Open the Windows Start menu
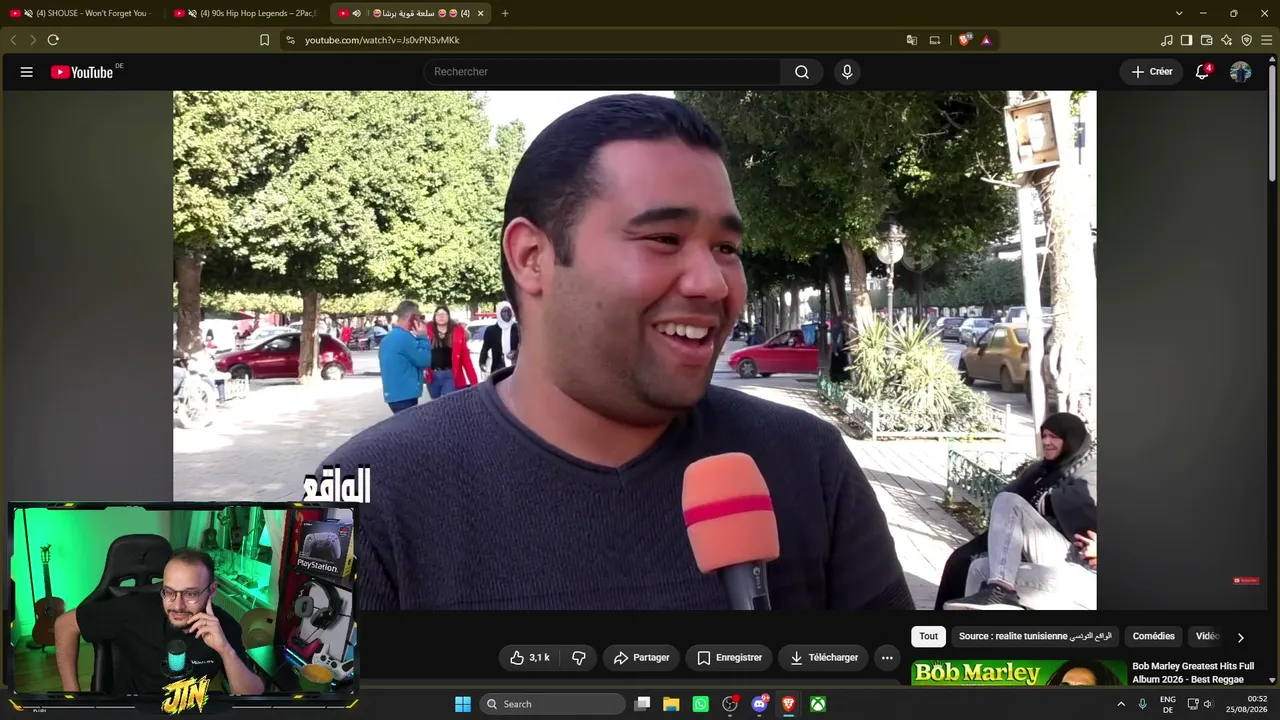This screenshot has width=1280, height=720. pos(463,704)
